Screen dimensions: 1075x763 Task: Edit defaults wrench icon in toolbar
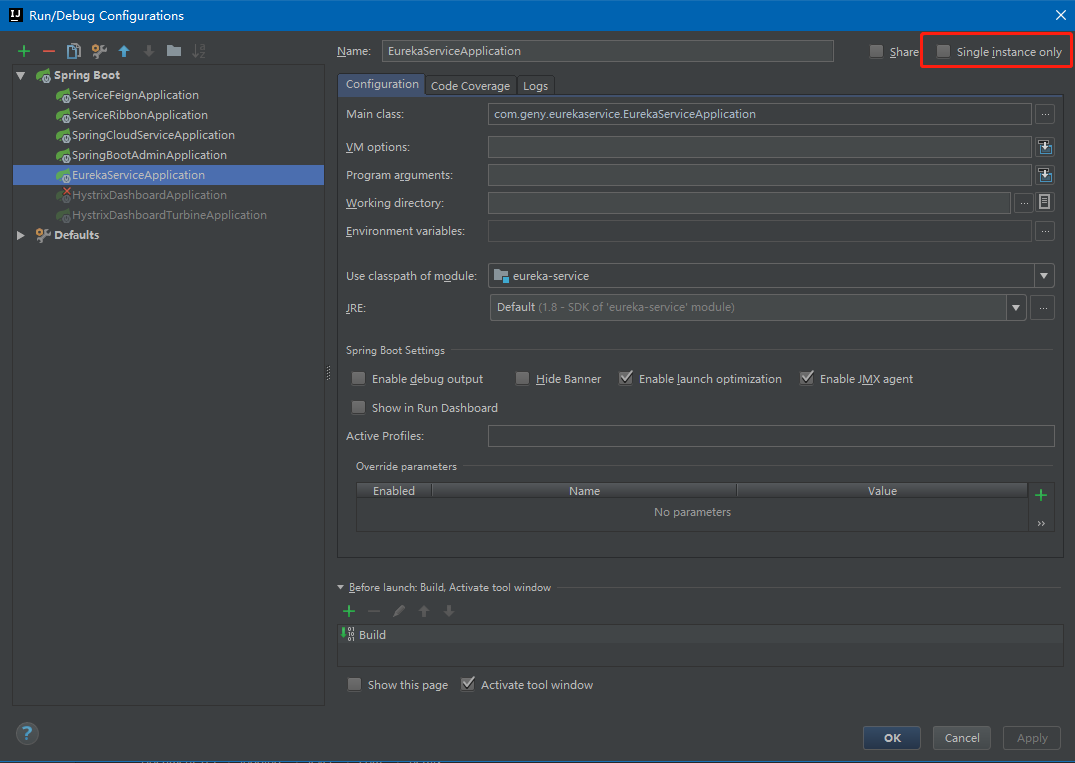tap(99, 51)
